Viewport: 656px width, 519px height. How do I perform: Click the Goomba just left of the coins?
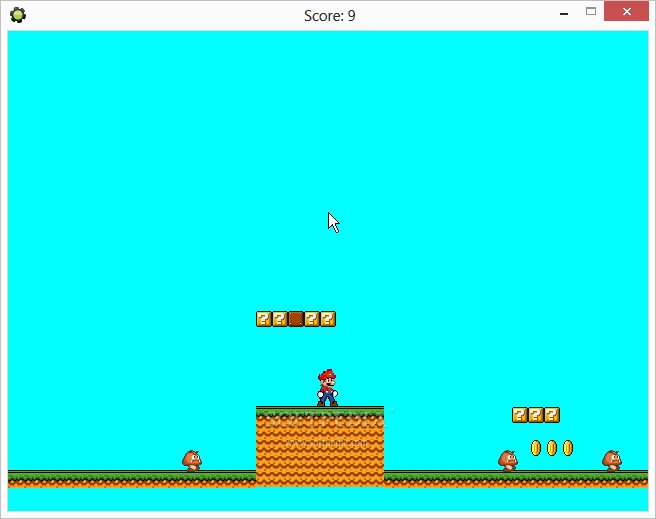pyautogui.click(x=508, y=461)
